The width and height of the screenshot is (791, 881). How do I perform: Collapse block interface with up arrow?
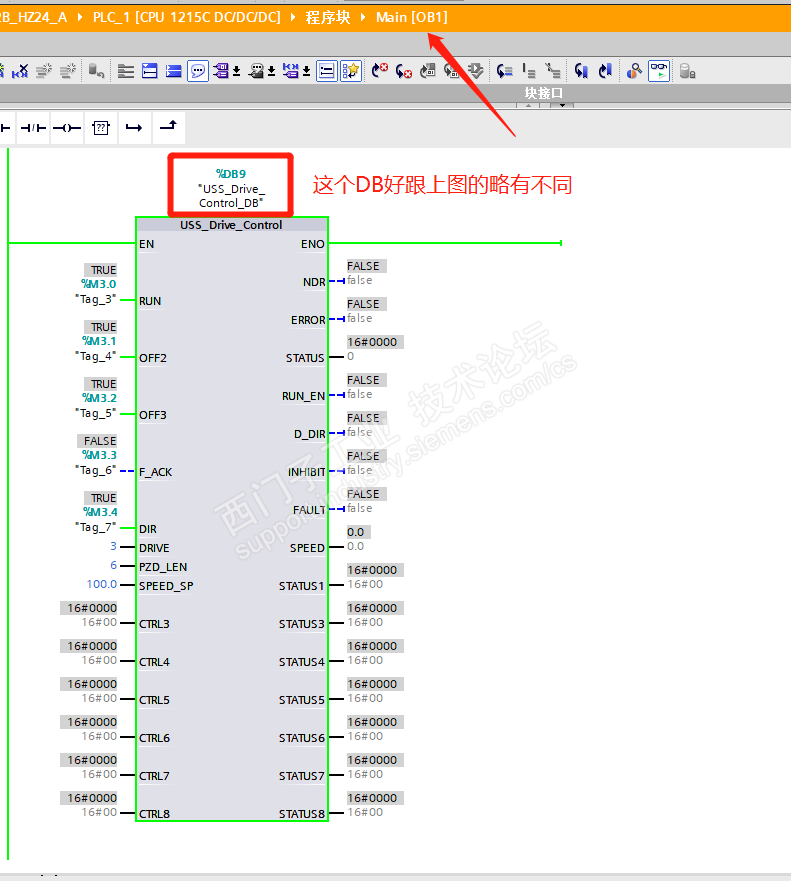tap(529, 105)
